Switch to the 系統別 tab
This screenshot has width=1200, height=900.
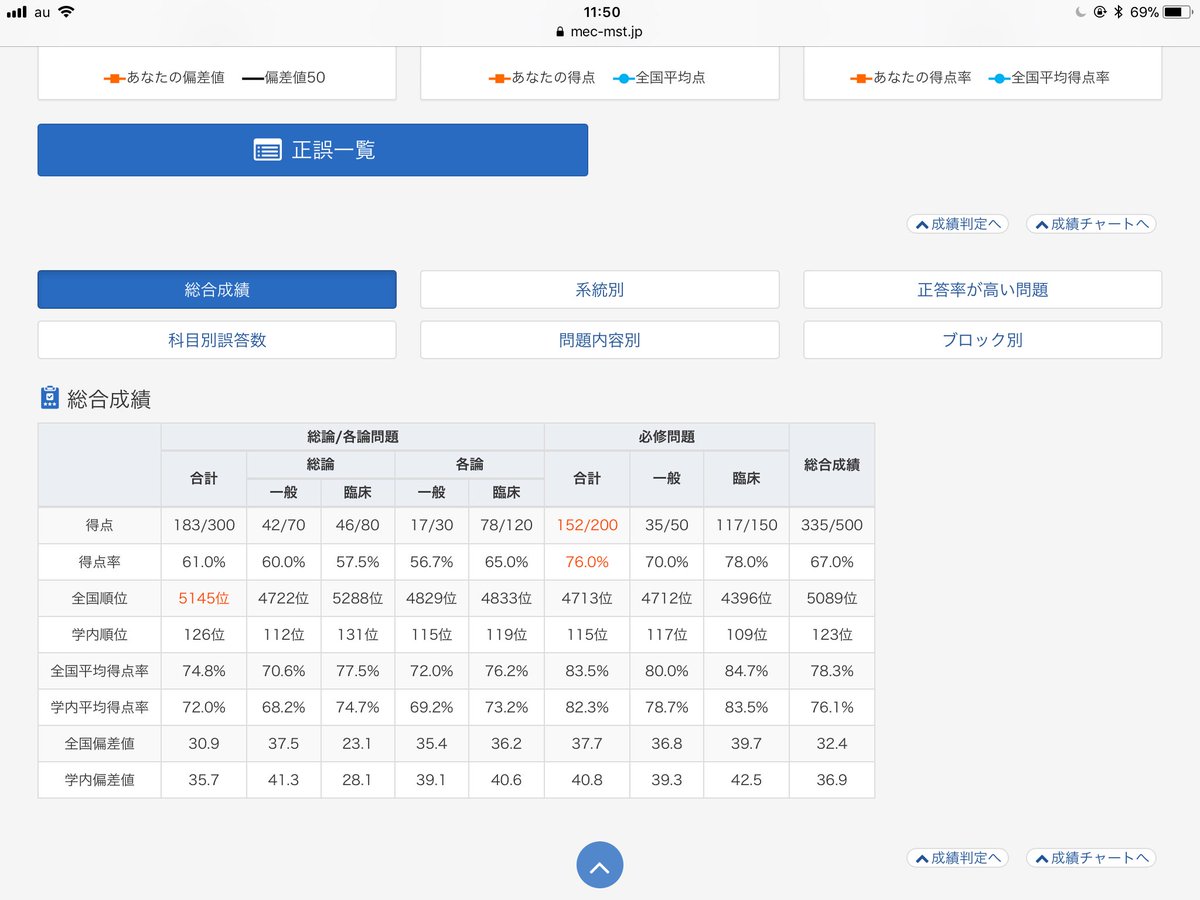[599, 290]
